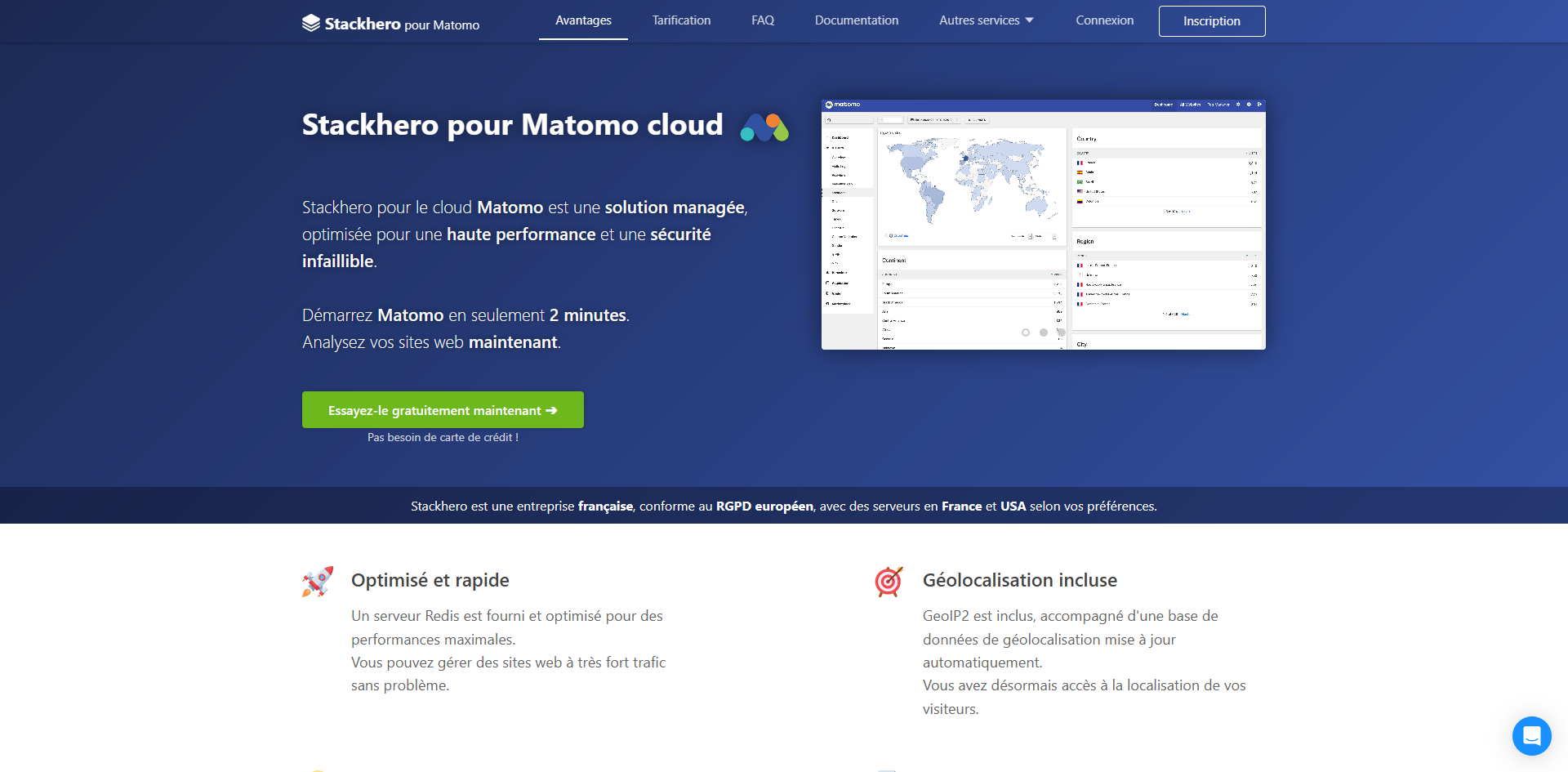Click Essayez-le gratuitement maintenant button
1568x772 pixels.
click(x=443, y=409)
